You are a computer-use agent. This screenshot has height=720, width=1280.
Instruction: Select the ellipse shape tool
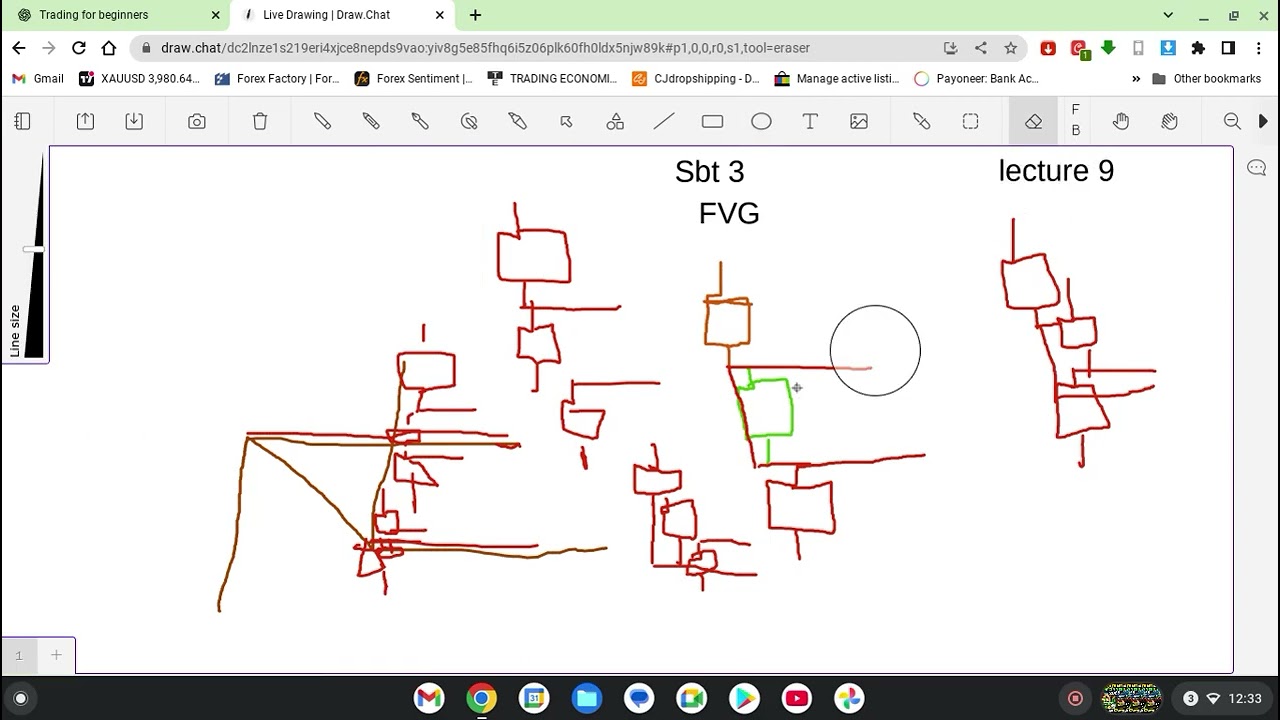click(761, 121)
